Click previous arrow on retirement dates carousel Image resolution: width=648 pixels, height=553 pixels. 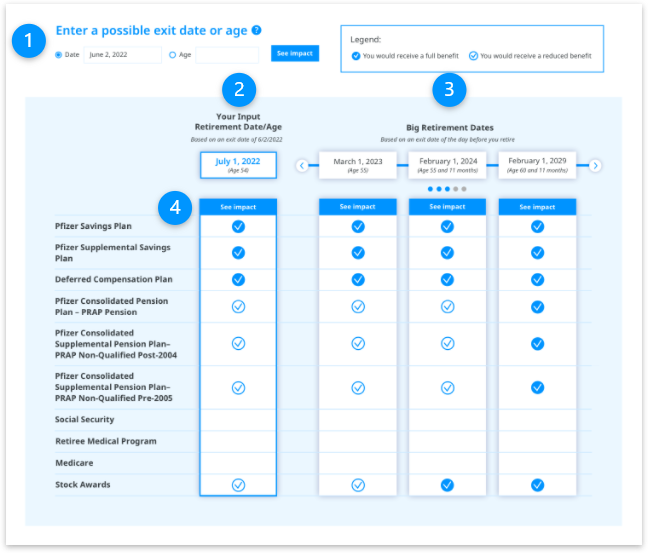pyautogui.click(x=302, y=166)
